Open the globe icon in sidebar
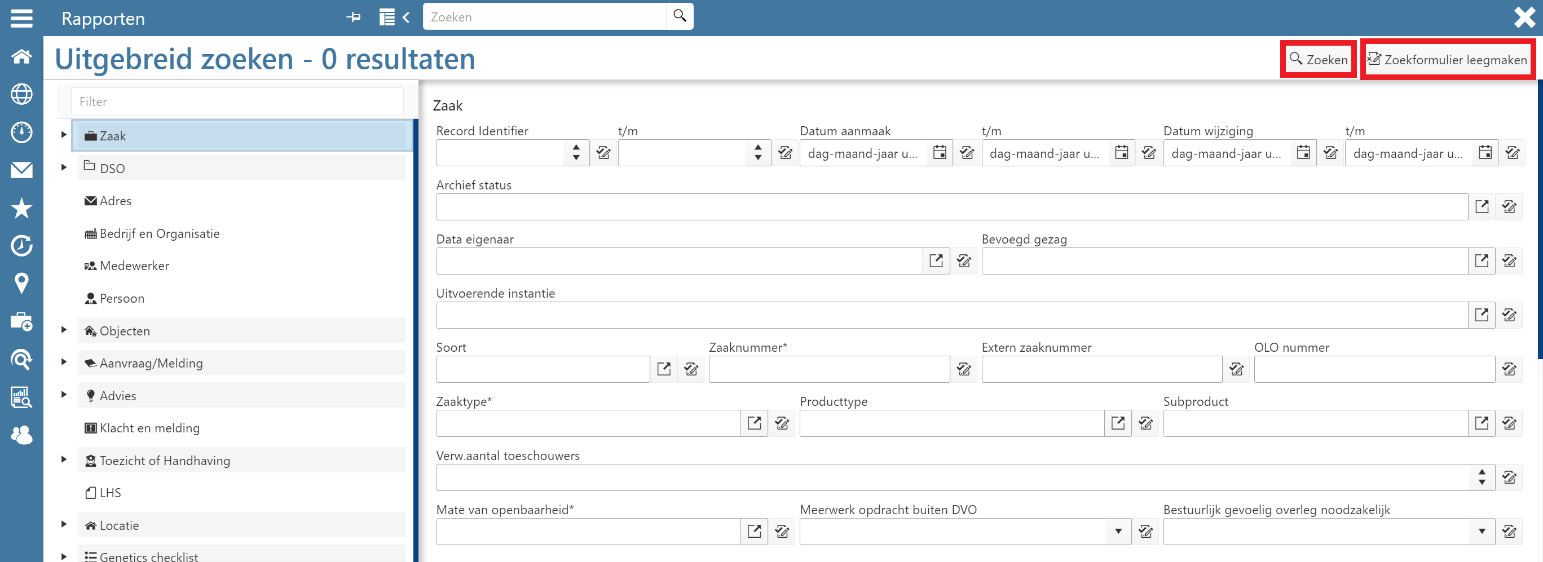Image resolution: width=1543 pixels, height=562 pixels. [x=21, y=94]
